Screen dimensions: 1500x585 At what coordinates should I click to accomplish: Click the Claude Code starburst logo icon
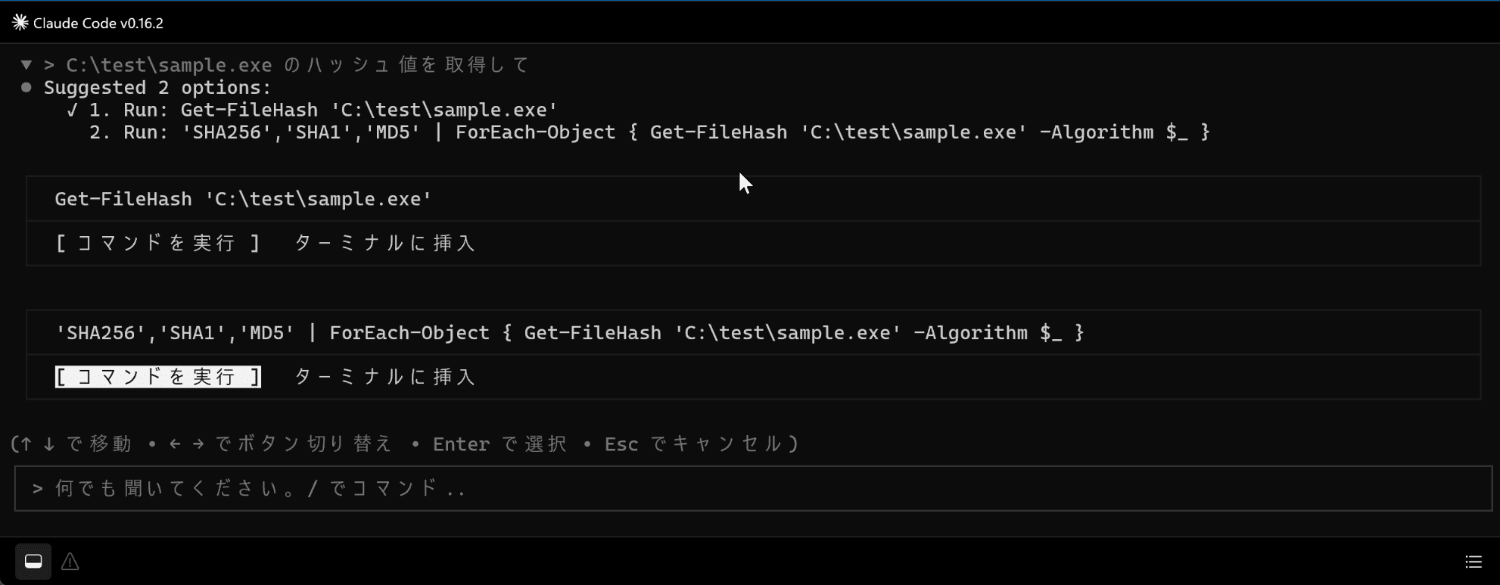20,23
